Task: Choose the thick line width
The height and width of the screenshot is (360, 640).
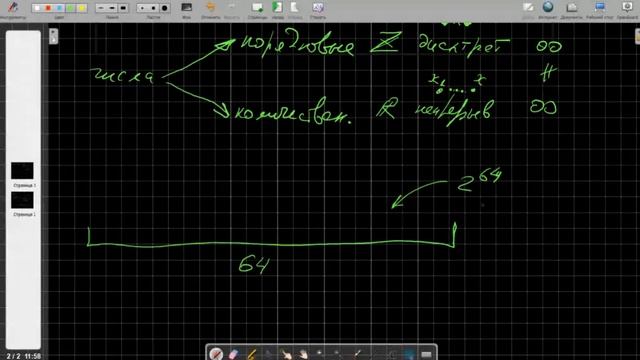Action: [123, 8]
